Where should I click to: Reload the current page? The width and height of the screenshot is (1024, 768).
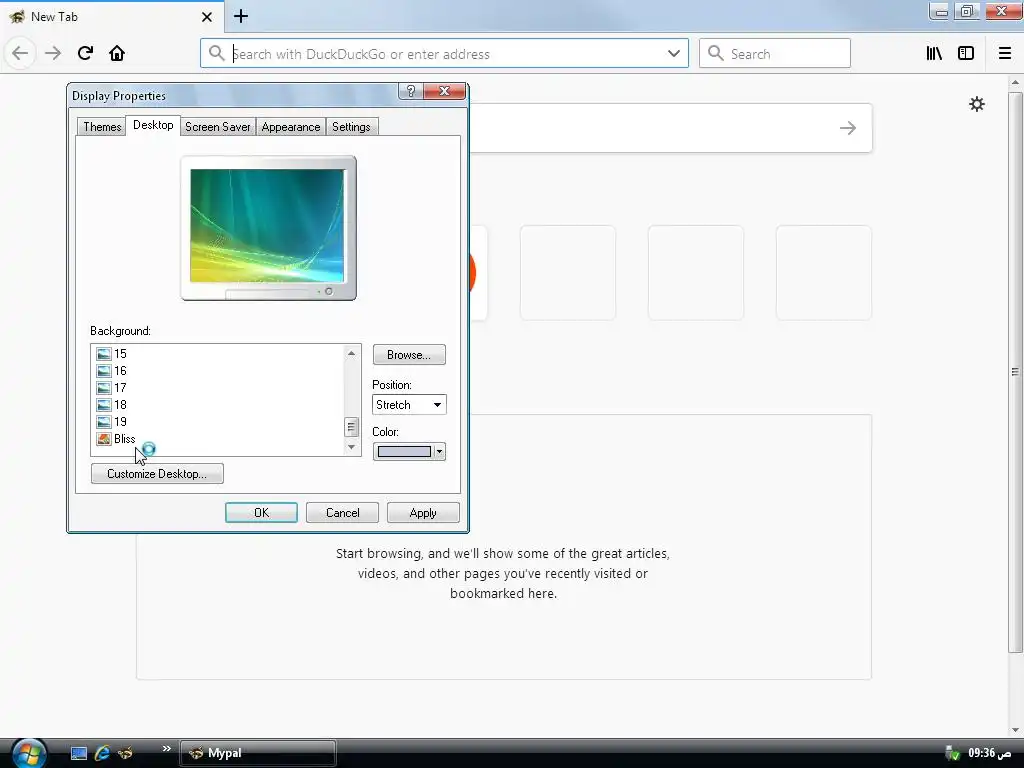pyautogui.click(x=85, y=53)
